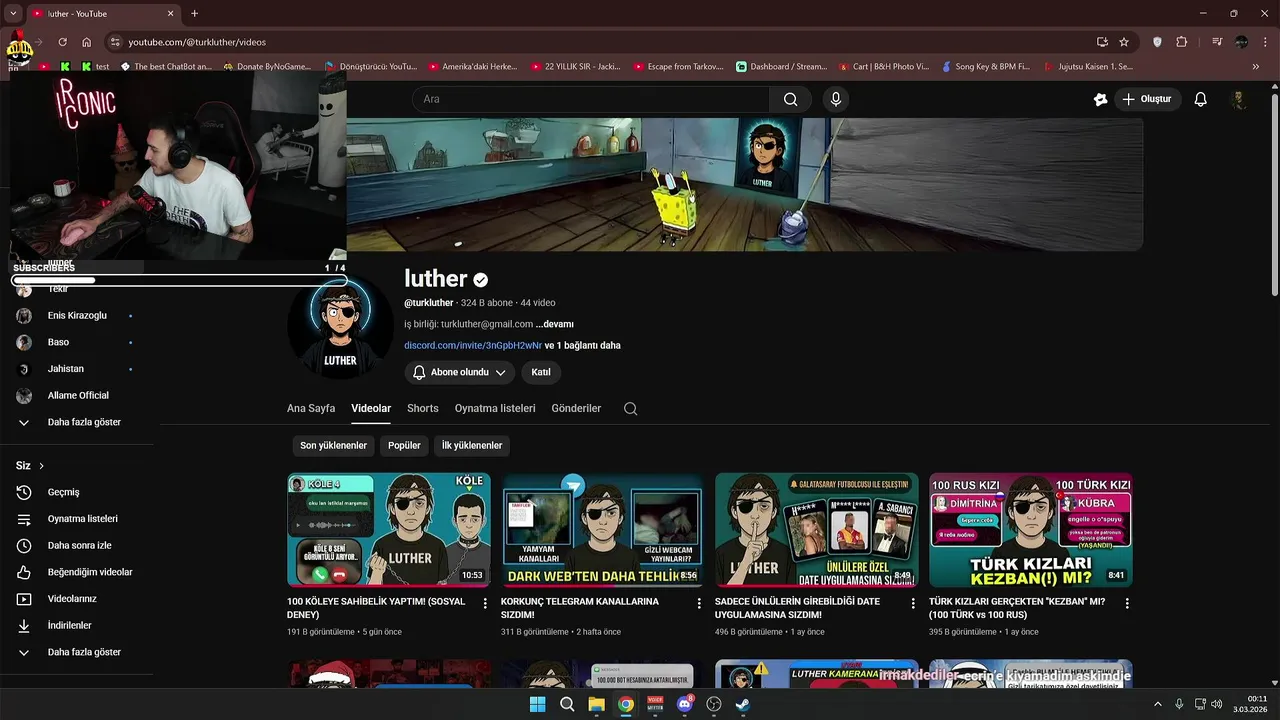This screenshot has width=1280, height=720.
Task: Open the Oynatma listeleri tab
Action: [495, 408]
